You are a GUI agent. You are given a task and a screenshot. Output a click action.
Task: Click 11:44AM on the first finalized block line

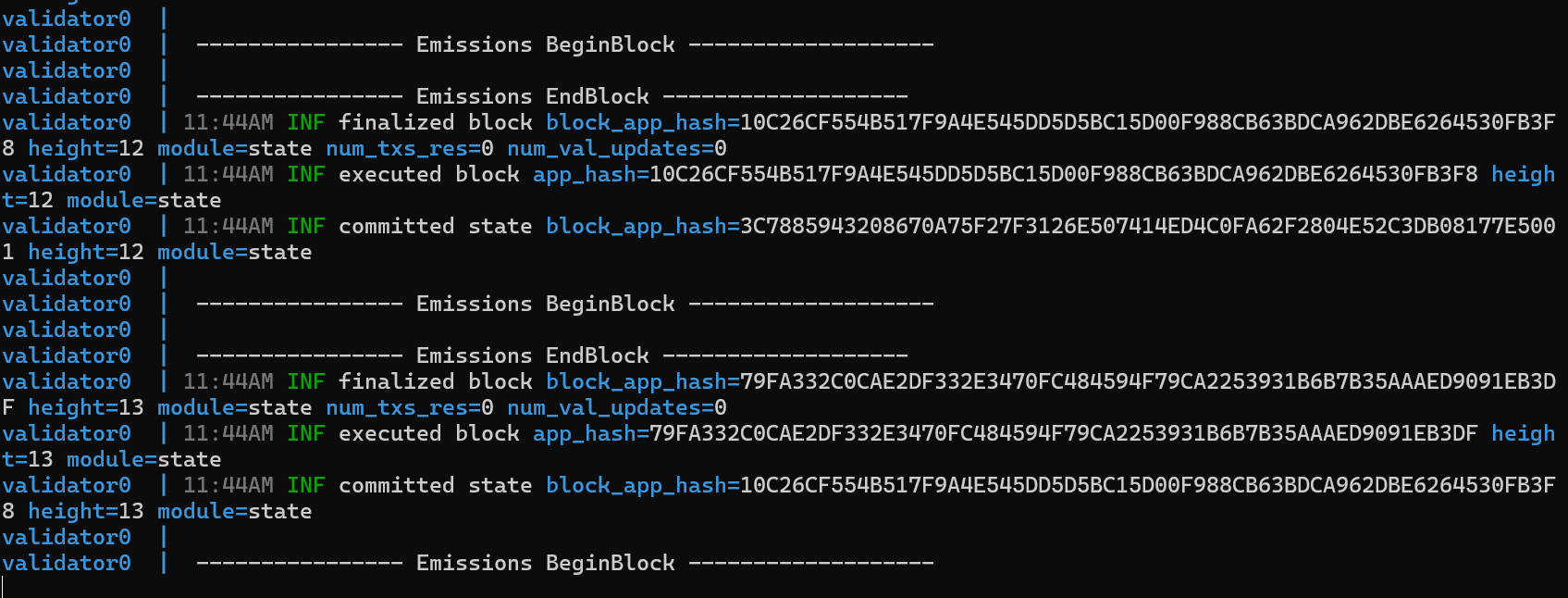tap(228, 122)
